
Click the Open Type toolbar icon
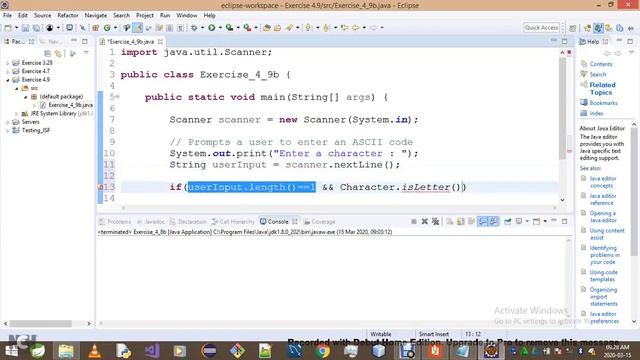pyautogui.click(x=267, y=28)
